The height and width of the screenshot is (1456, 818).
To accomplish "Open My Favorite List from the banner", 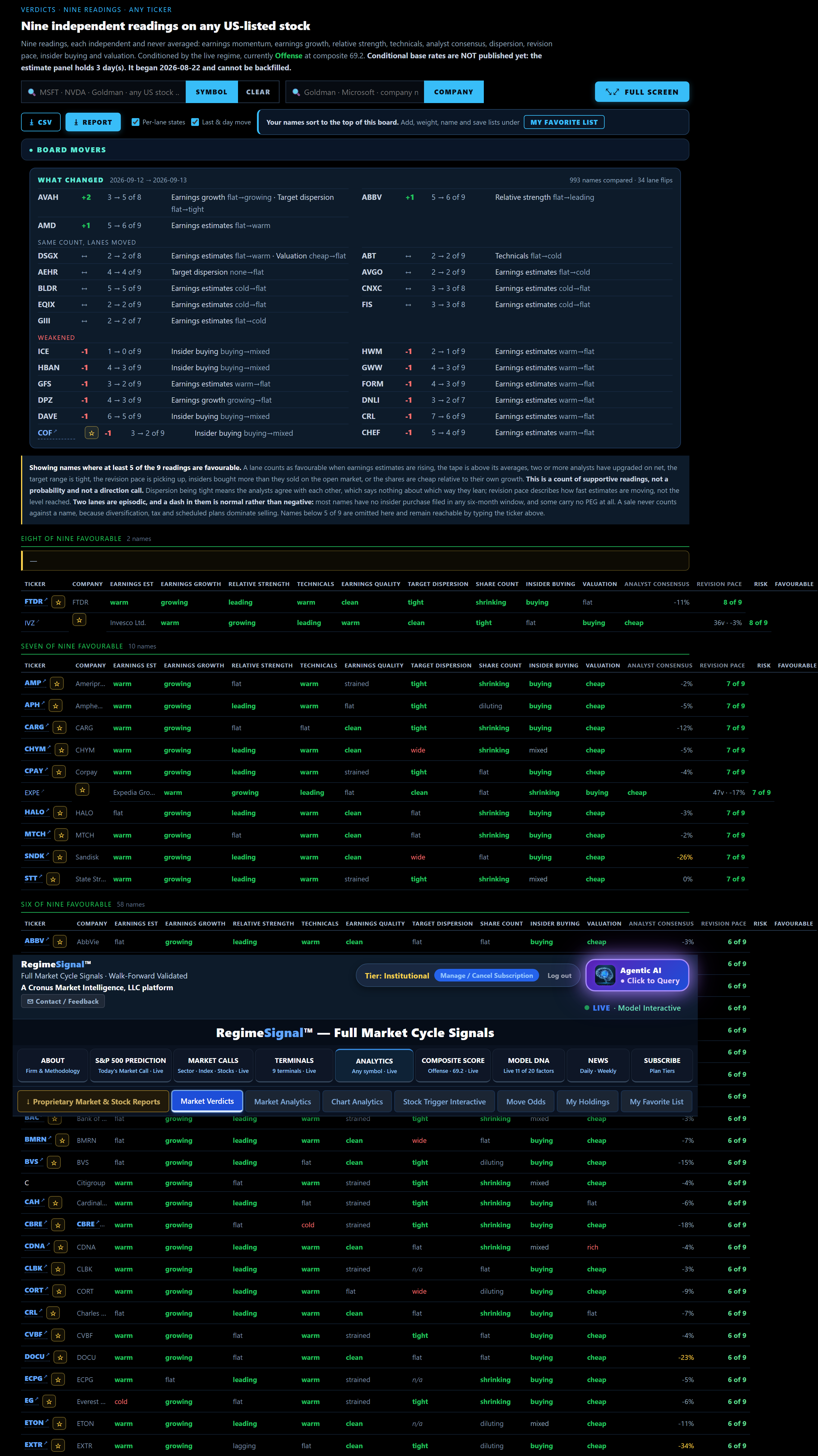I will click(x=563, y=122).
